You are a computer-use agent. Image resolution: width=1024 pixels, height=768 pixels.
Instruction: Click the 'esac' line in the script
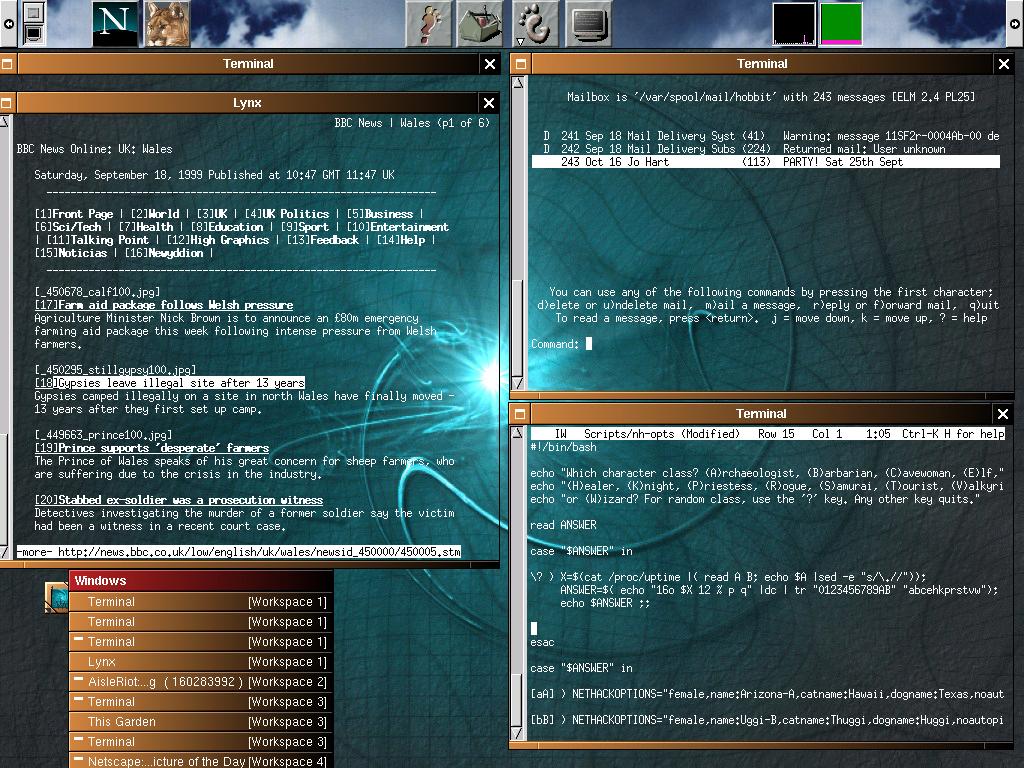point(542,643)
